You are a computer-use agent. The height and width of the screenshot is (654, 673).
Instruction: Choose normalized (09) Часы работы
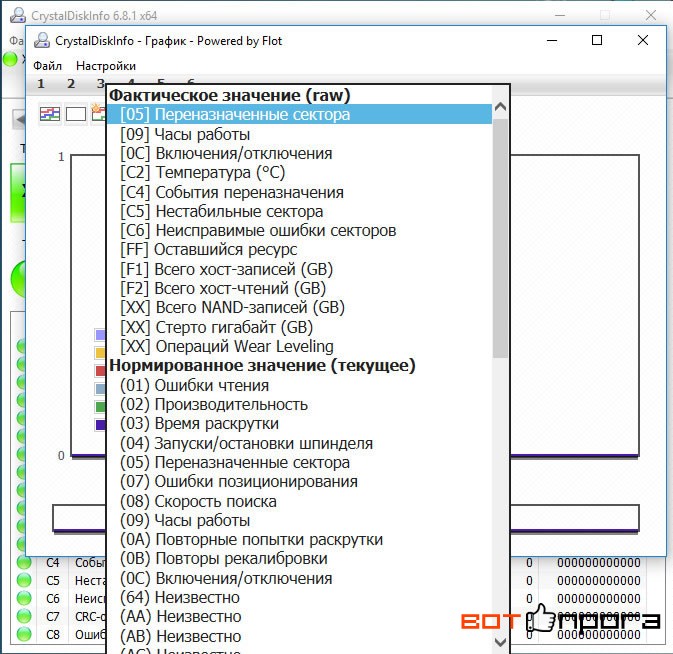click(x=299, y=521)
